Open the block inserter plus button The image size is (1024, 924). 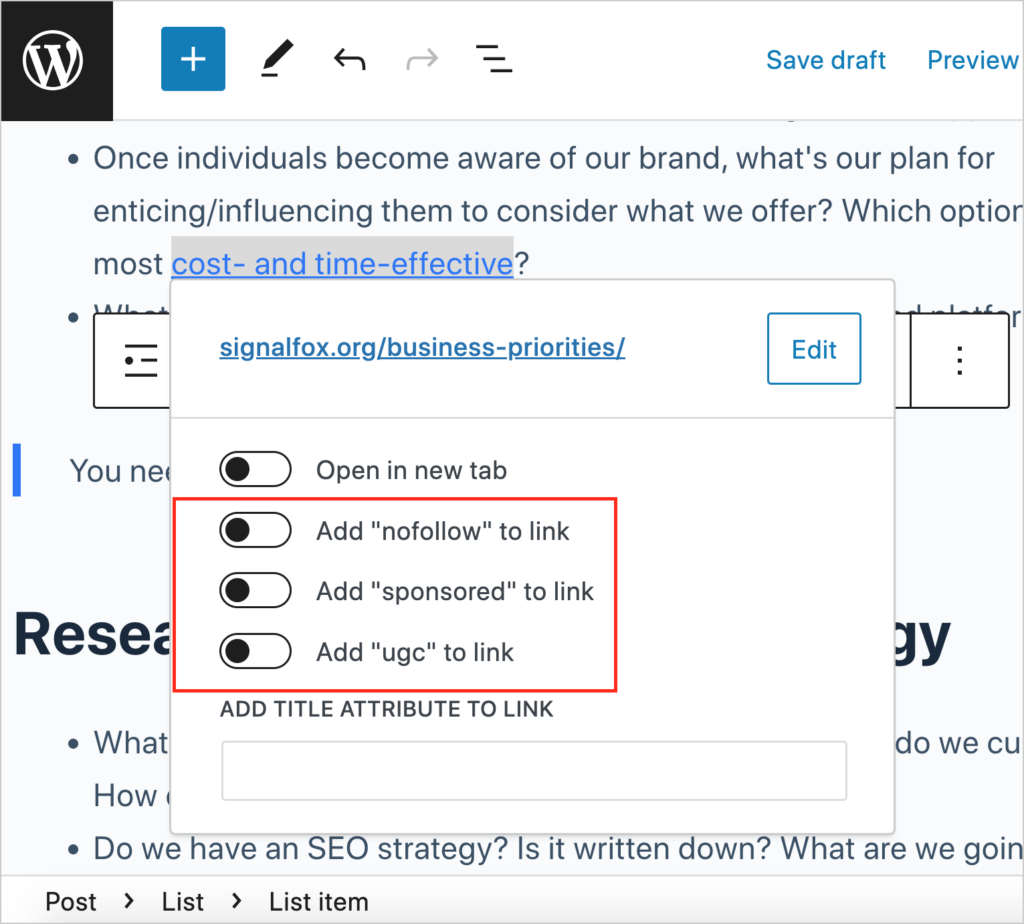tap(193, 59)
